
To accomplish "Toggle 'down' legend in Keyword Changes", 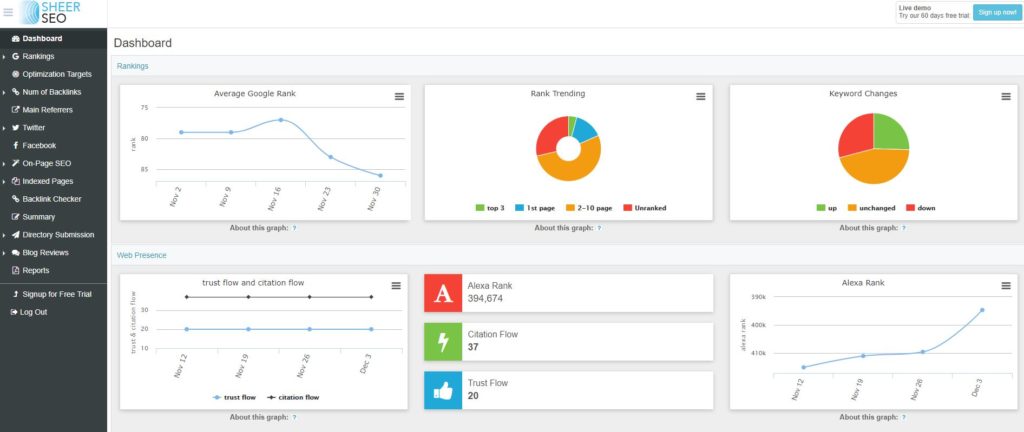I will (920, 208).
